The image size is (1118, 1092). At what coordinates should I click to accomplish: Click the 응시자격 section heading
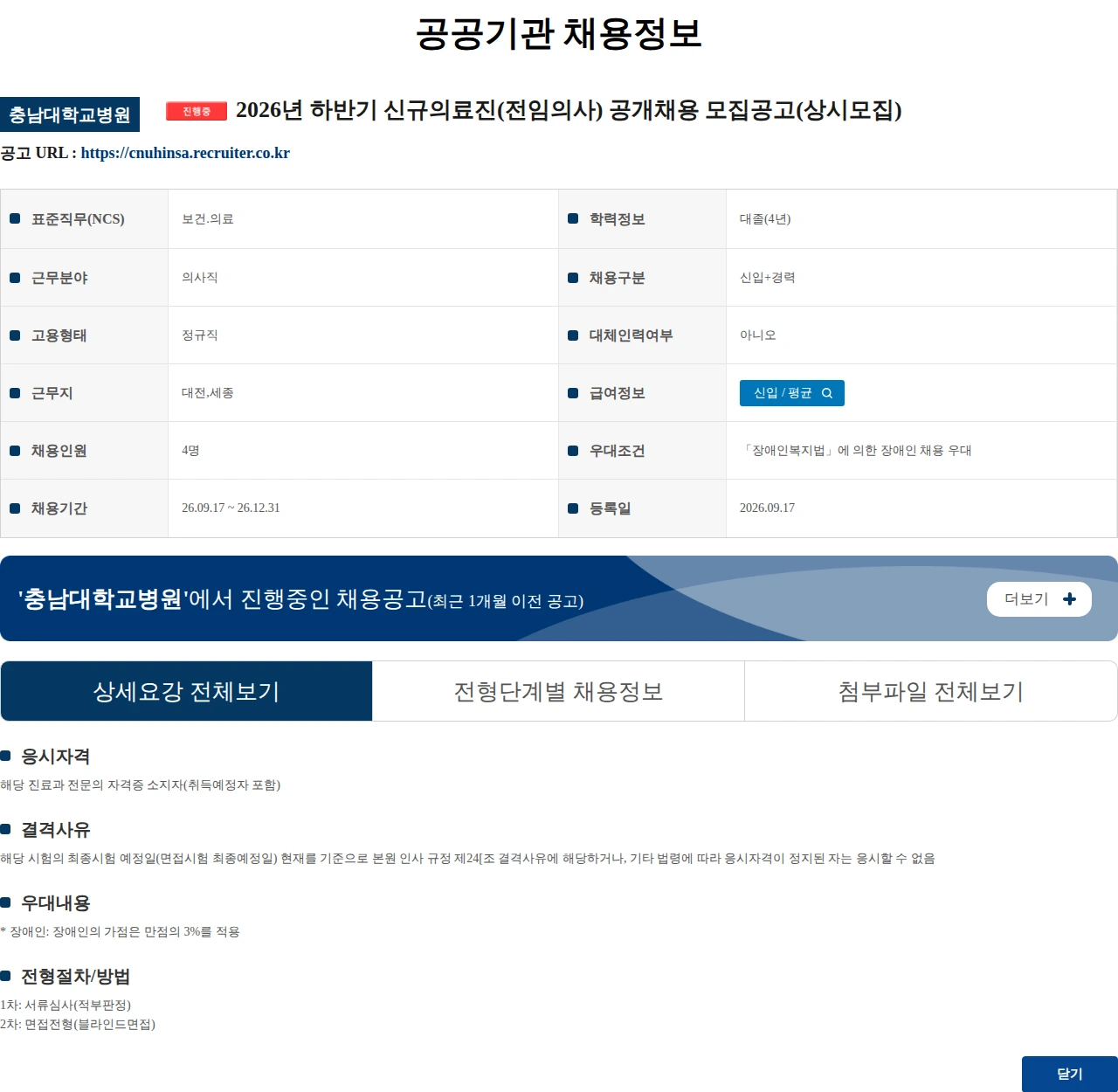55,757
